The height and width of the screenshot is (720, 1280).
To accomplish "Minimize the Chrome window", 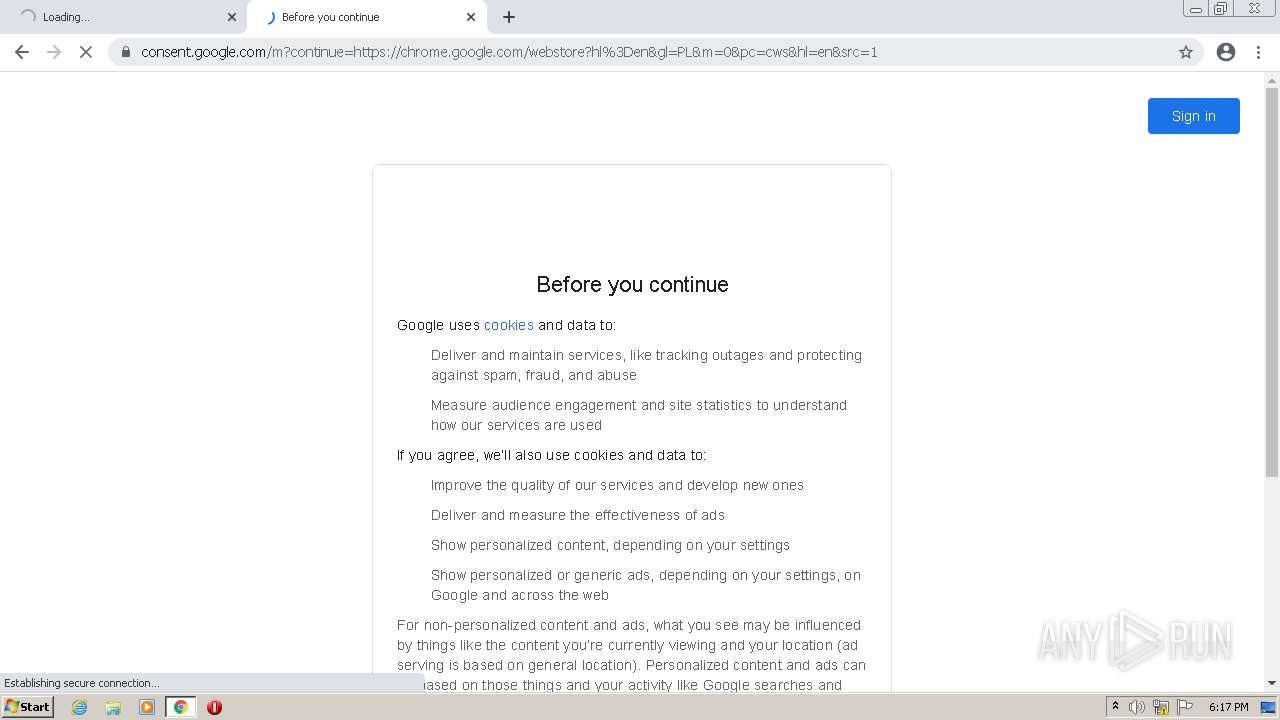I will tap(1196, 9).
